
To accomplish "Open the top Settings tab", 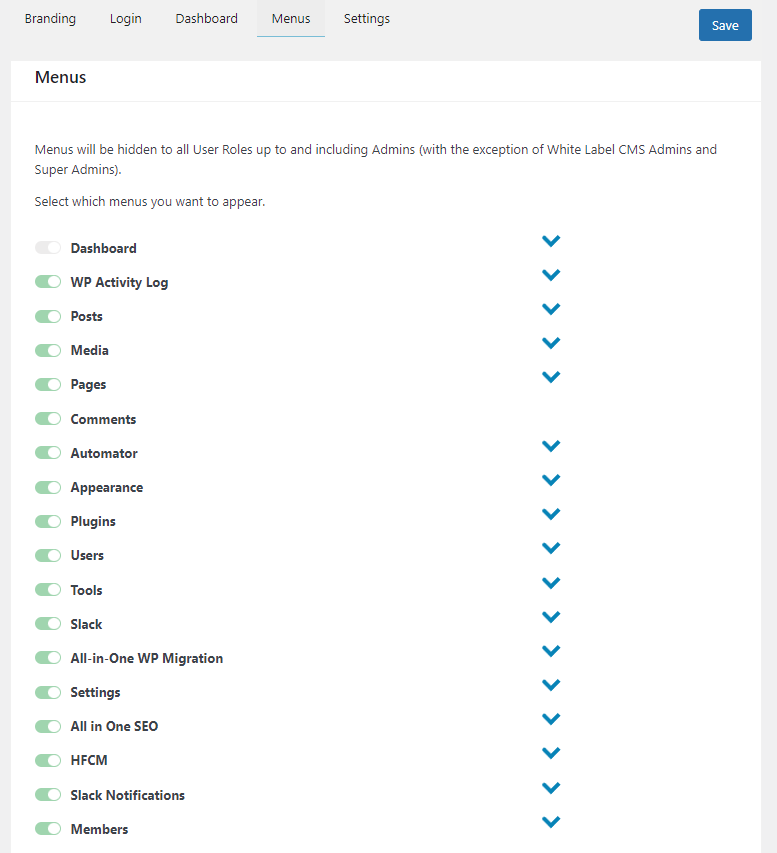I will (x=367, y=18).
